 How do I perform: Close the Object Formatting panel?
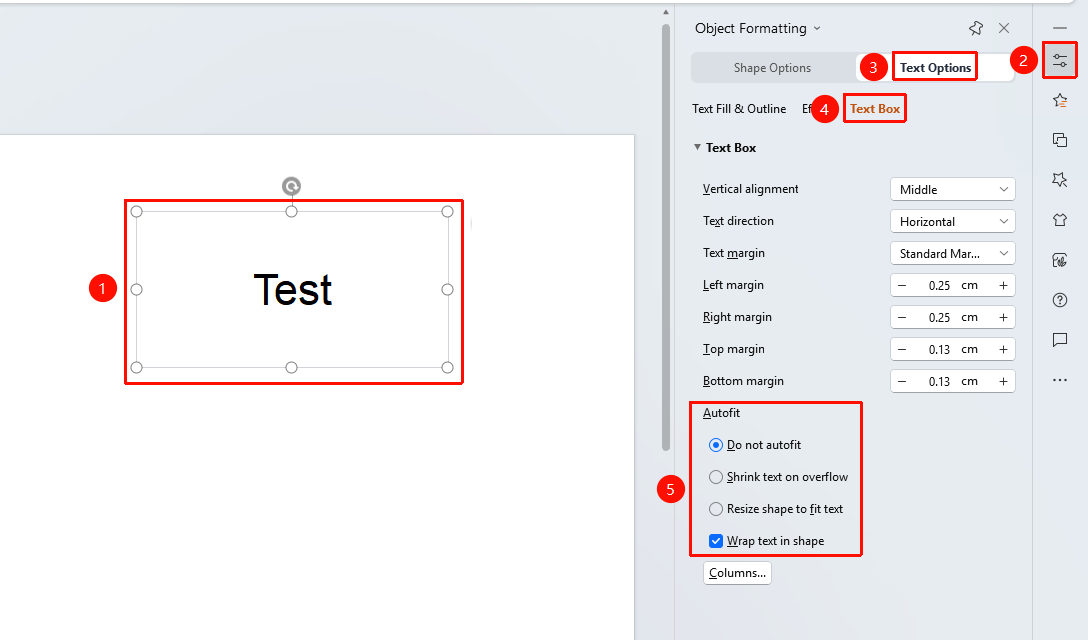click(1004, 28)
